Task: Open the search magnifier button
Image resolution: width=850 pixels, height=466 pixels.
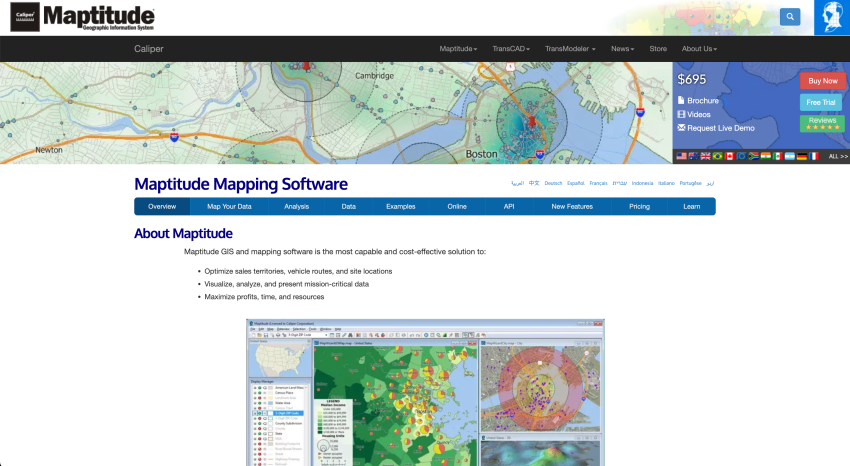Action: pyautogui.click(x=790, y=17)
